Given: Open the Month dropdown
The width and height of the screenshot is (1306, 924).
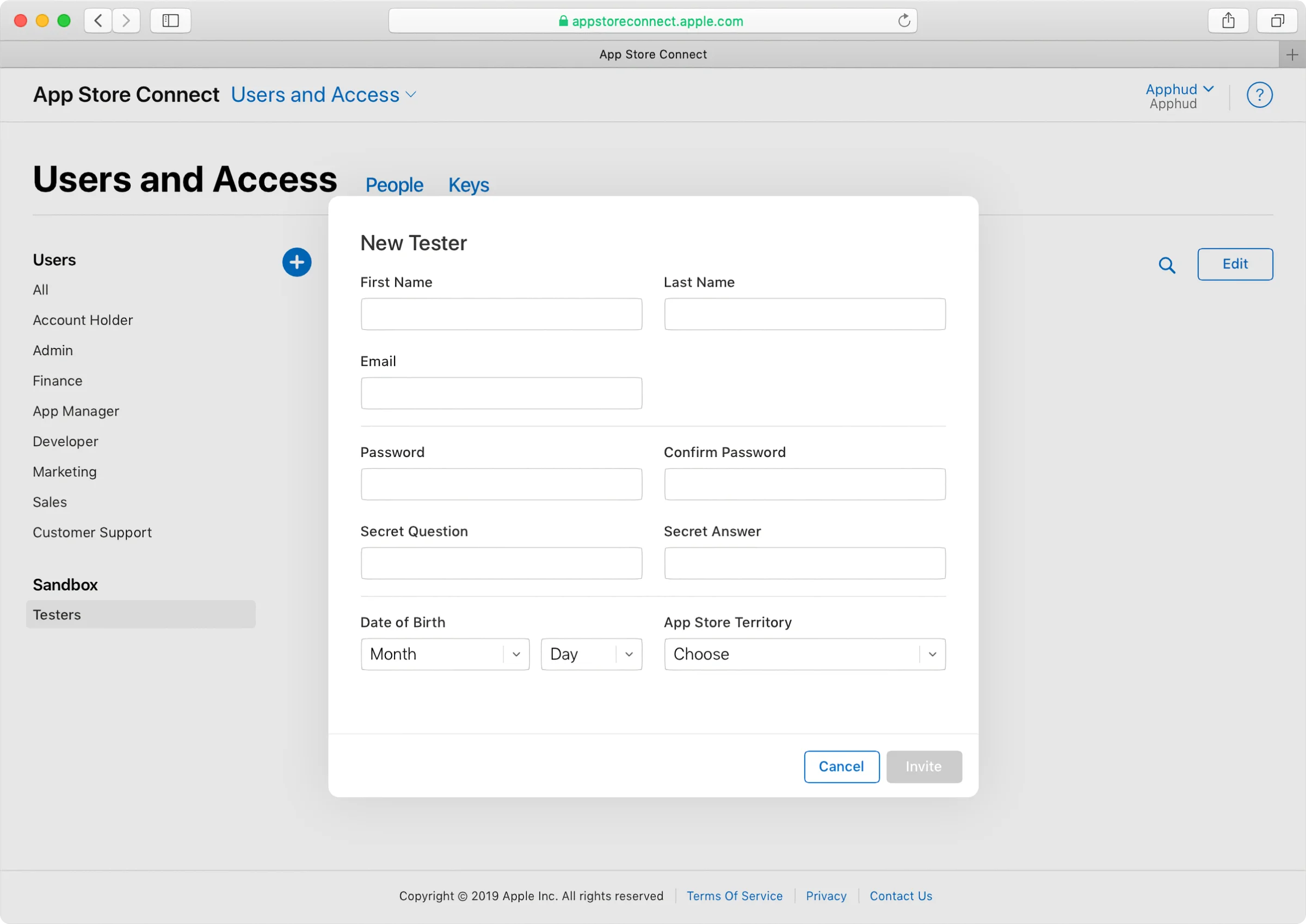Looking at the screenshot, I should point(444,654).
